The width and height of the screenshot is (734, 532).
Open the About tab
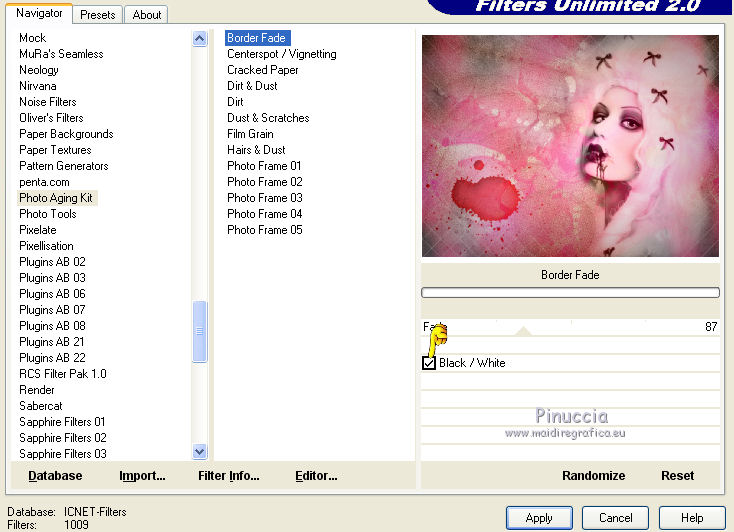click(147, 15)
